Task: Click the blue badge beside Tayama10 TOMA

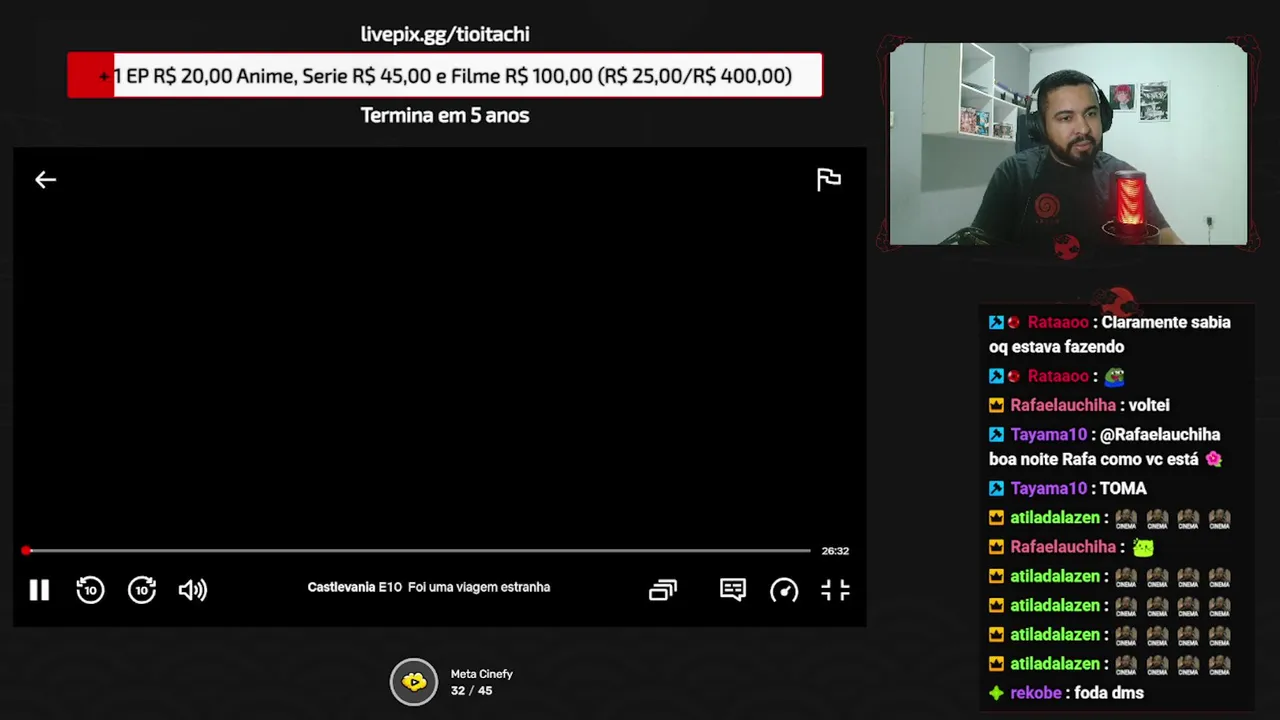Action: click(996, 488)
